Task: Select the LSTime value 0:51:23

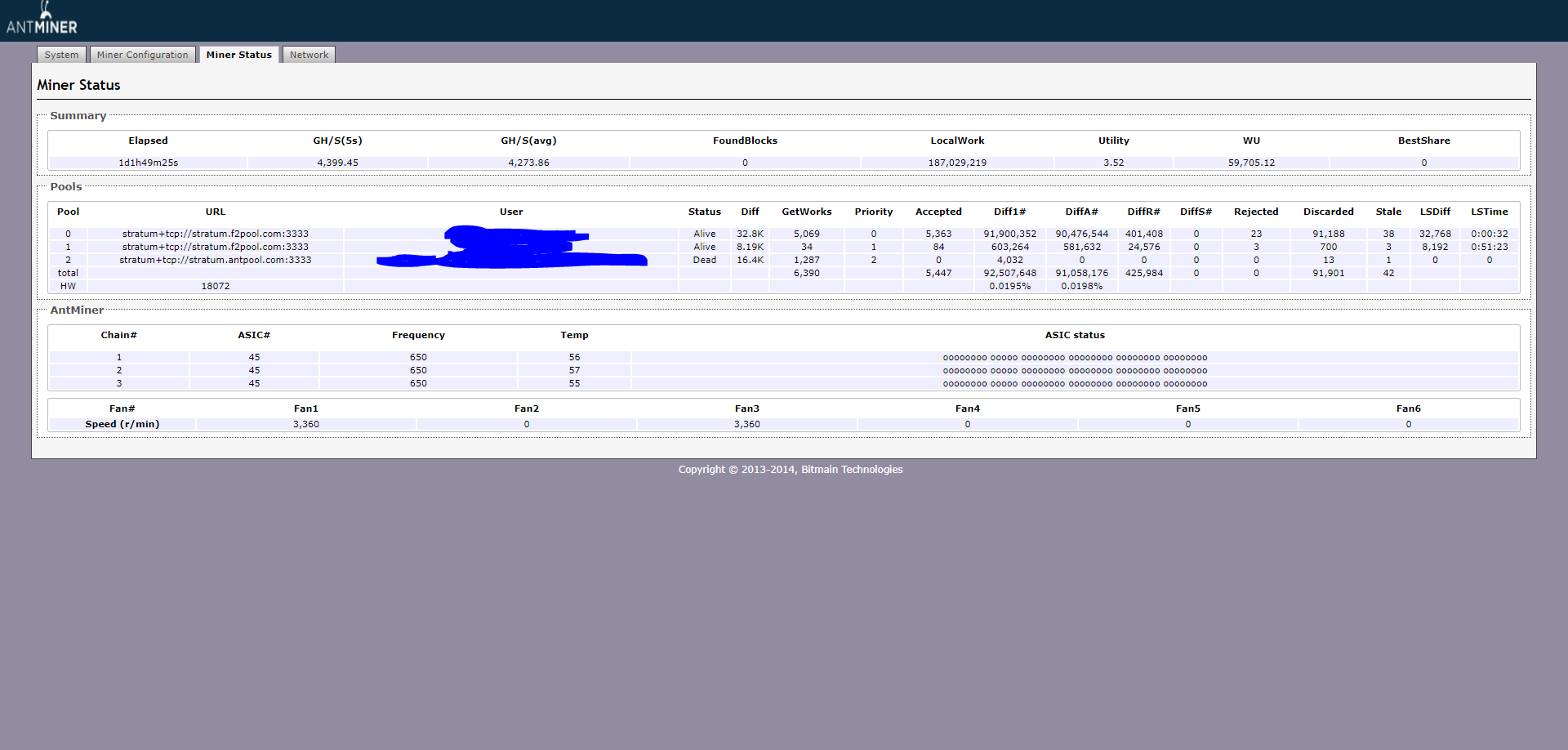Action: 1489,247
